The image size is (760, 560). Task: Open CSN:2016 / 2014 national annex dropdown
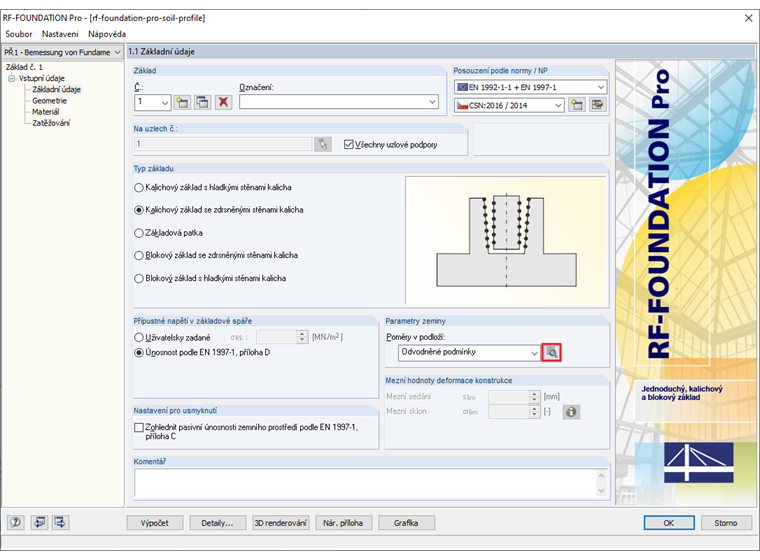(558, 105)
